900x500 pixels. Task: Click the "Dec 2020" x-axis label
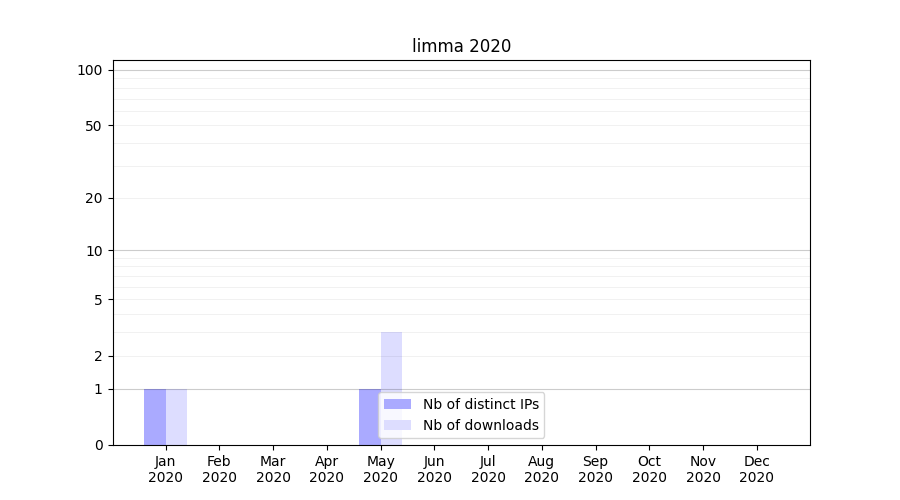click(x=756, y=469)
